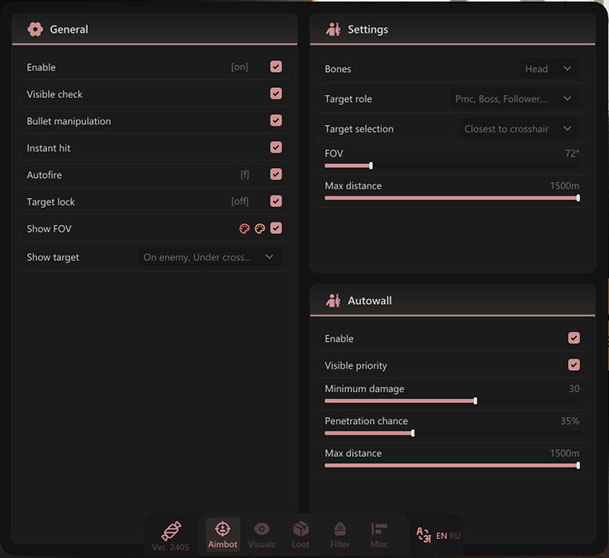This screenshot has height=558, width=609.
Task: Expand the Bones dropdown set to Head
Action: point(549,69)
